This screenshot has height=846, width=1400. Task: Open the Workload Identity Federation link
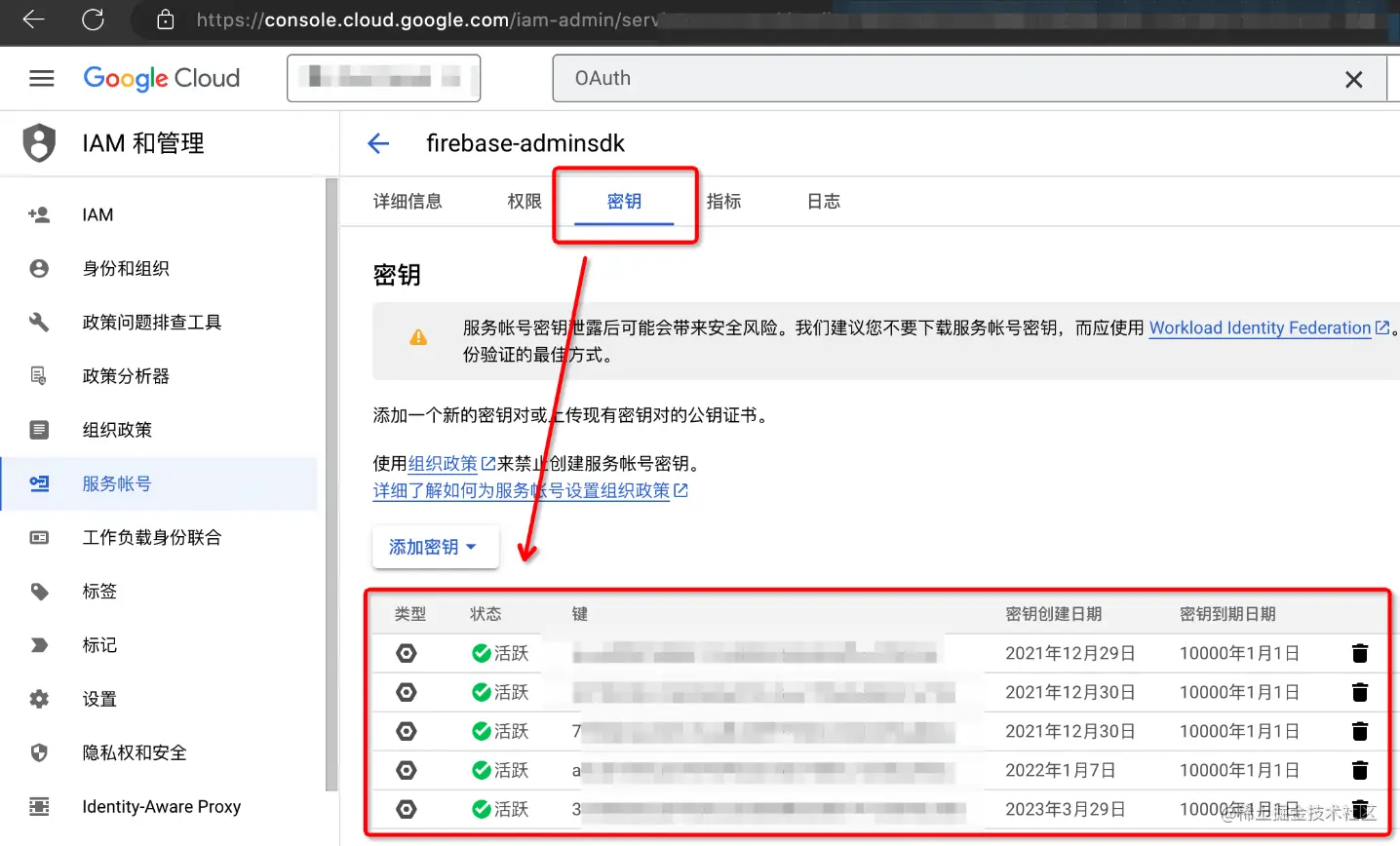point(1269,328)
